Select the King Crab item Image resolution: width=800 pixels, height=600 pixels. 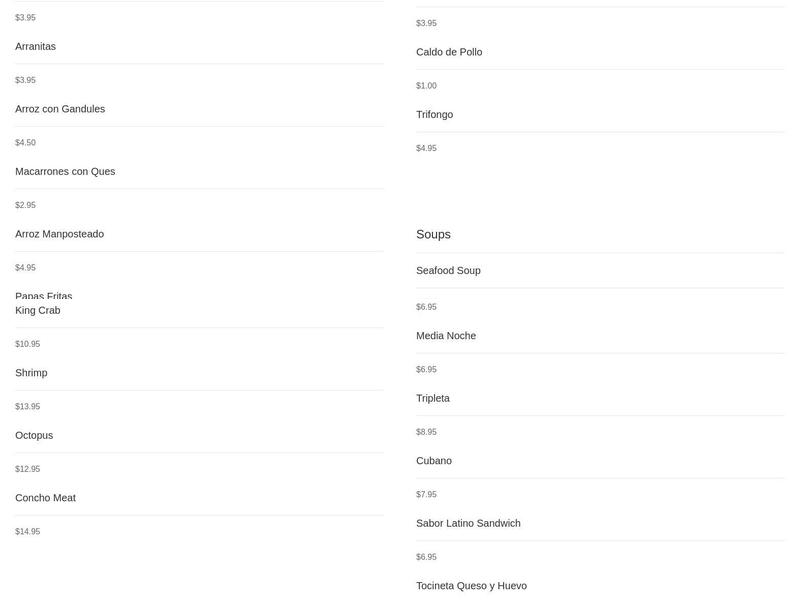38,311
